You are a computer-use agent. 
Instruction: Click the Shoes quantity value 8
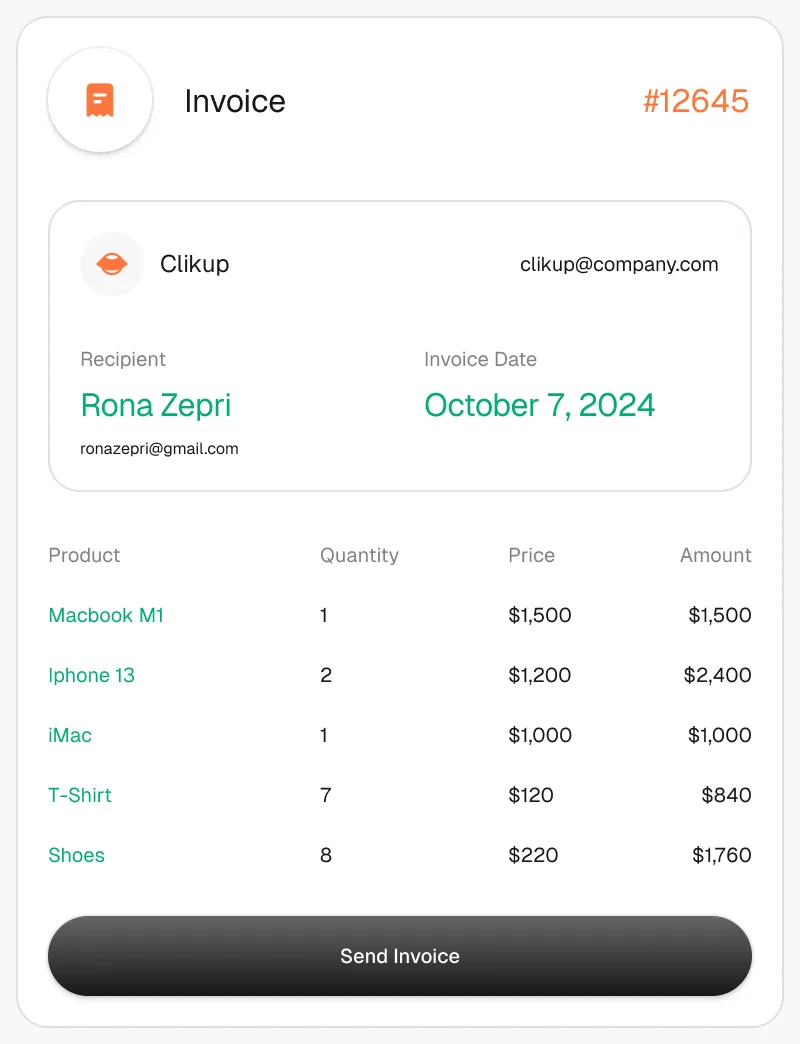pos(326,855)
